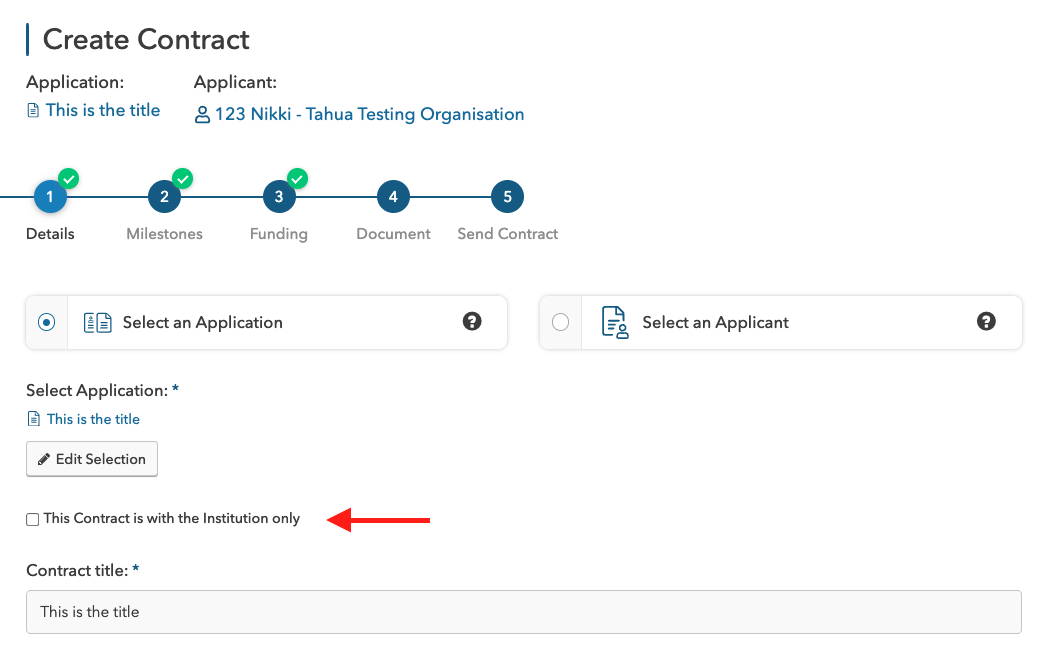This screenshot has height=660, width=1045.
Task: Click the applicant document icon in option card
Action: 614,322
